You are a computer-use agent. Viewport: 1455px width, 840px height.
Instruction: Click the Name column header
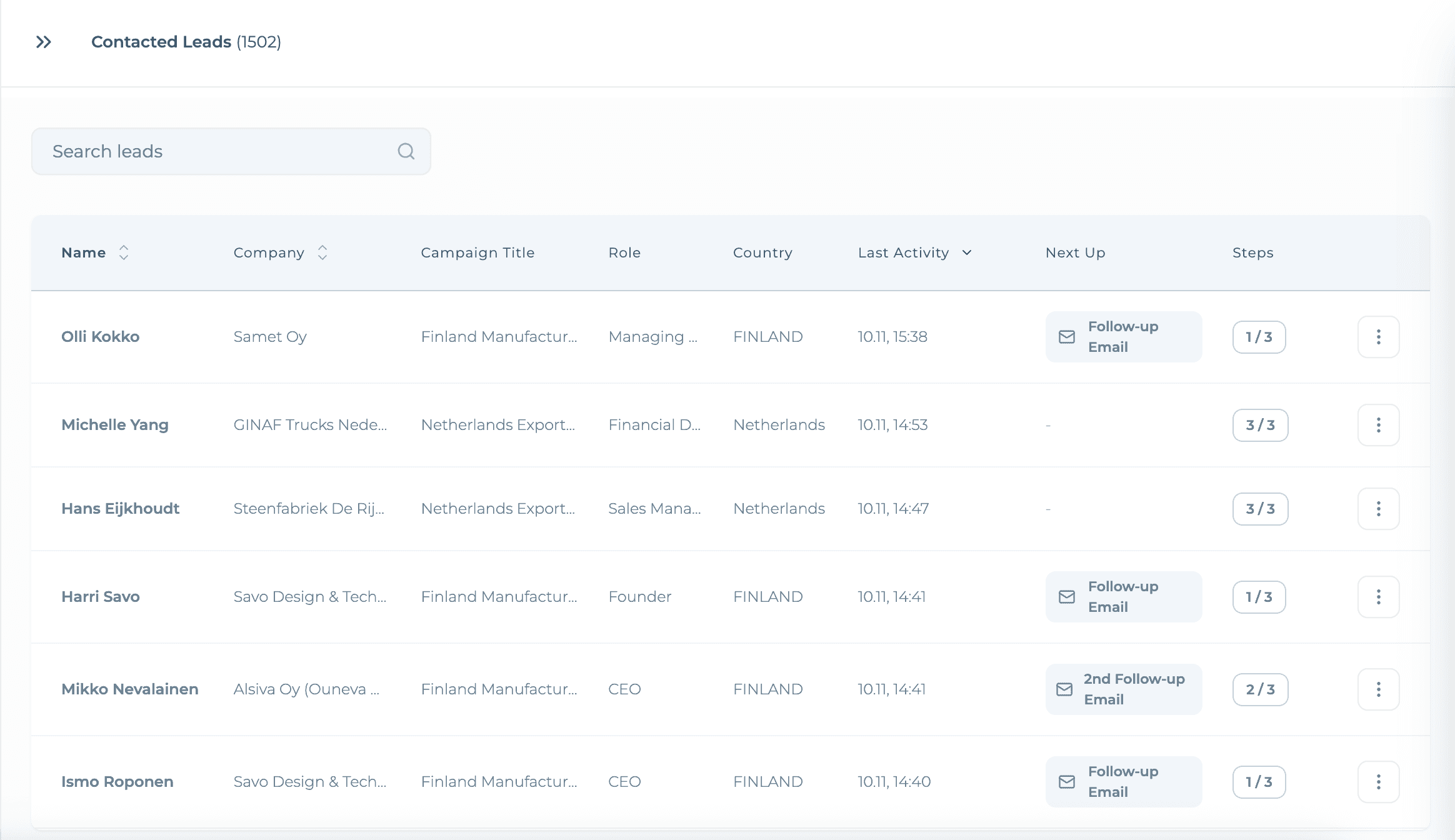click(83, 252)
